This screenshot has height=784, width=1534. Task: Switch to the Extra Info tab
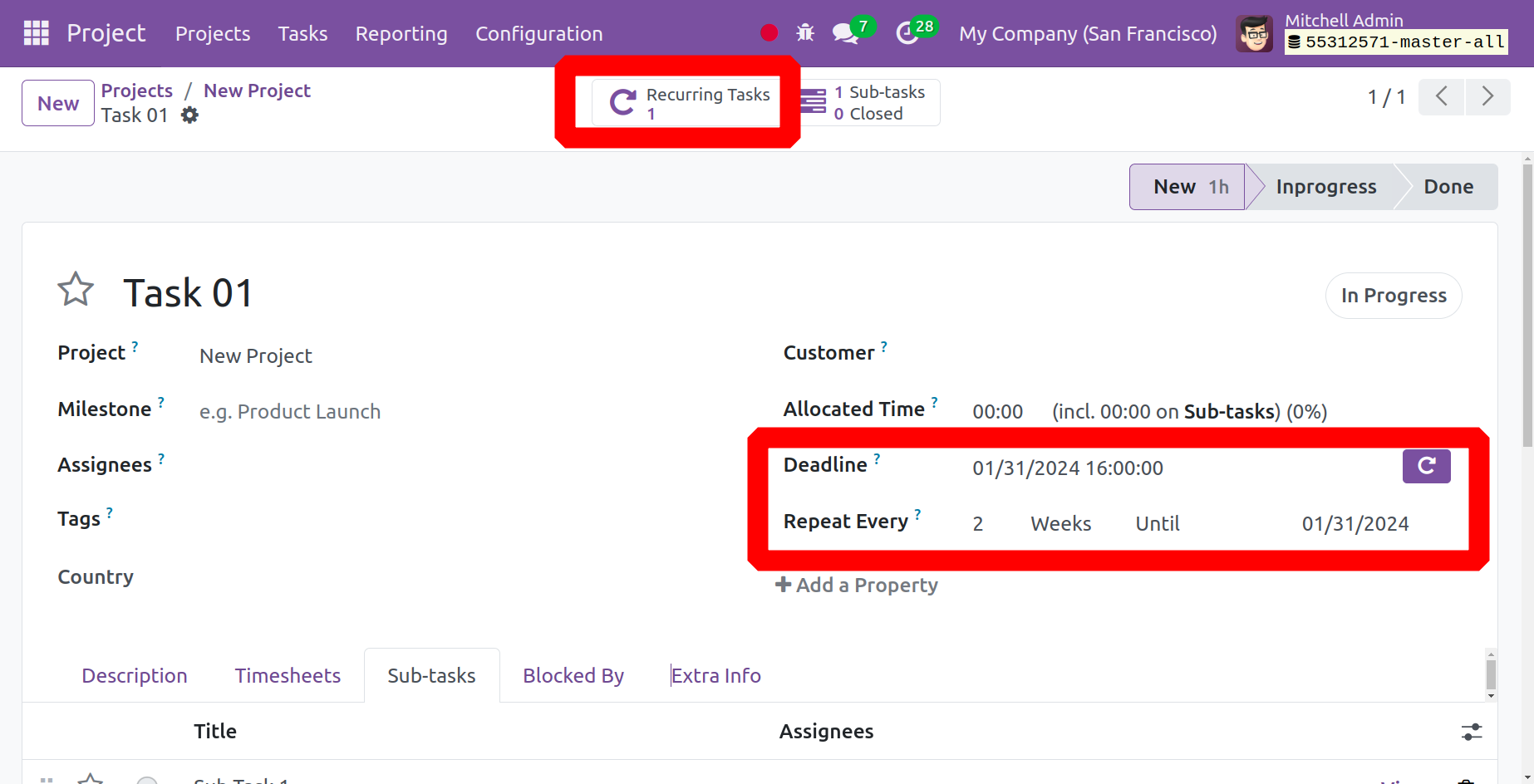pos(716,676)
